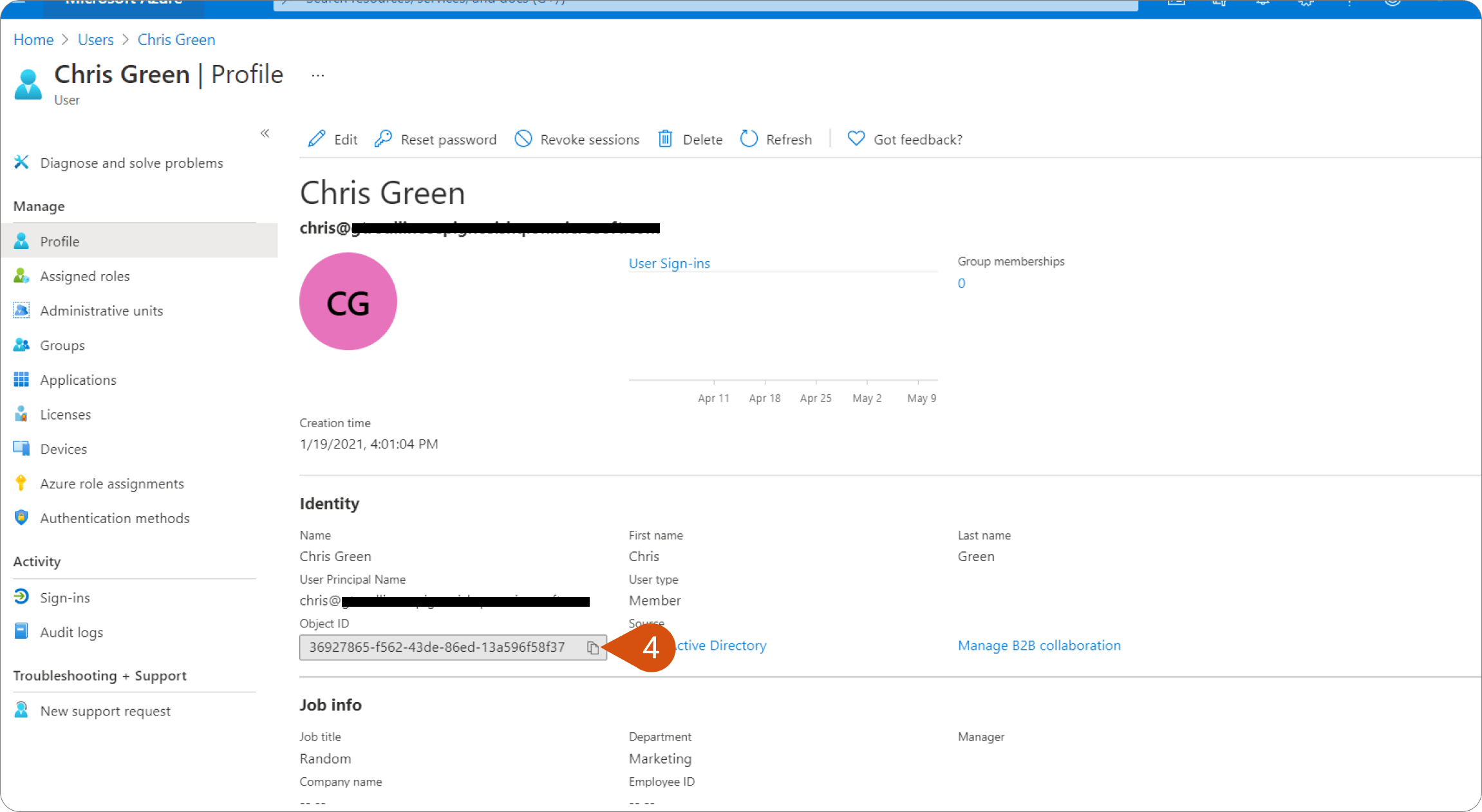1482x812 pixels.
Task: Click the Delete trash icon
Action: coord(665,139)
